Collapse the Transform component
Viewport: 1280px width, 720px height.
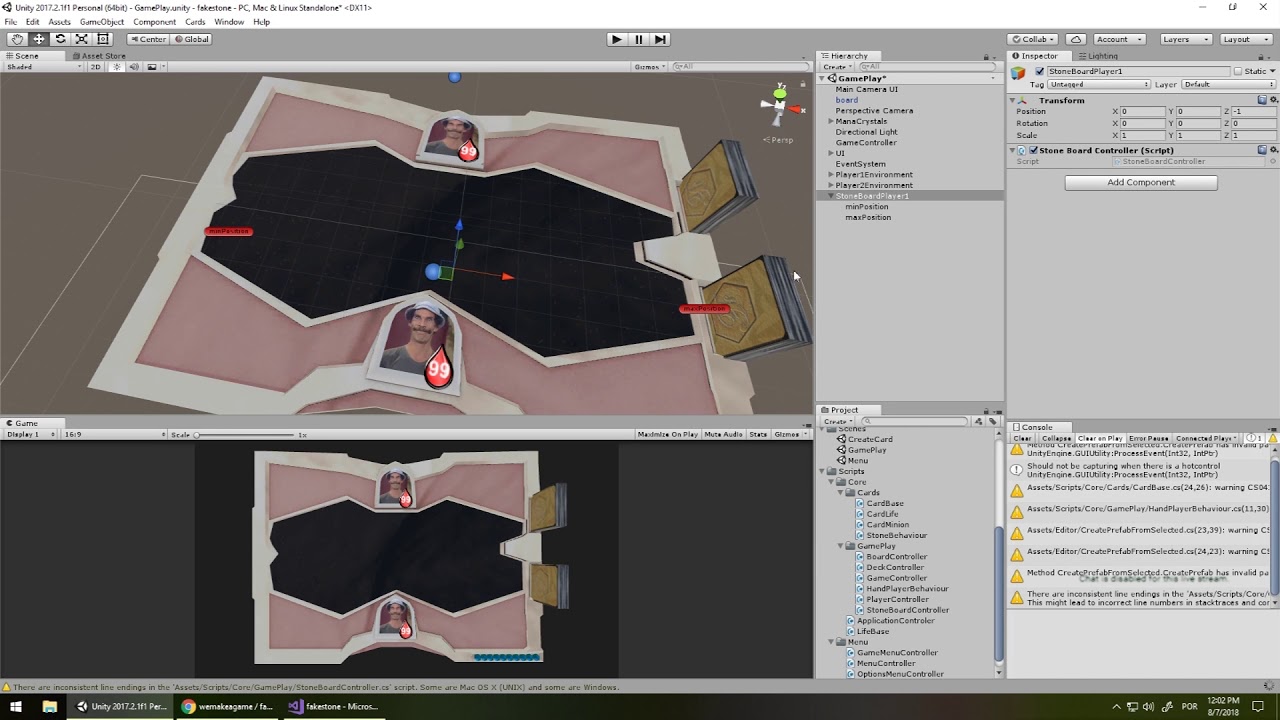click(1013, 100)
